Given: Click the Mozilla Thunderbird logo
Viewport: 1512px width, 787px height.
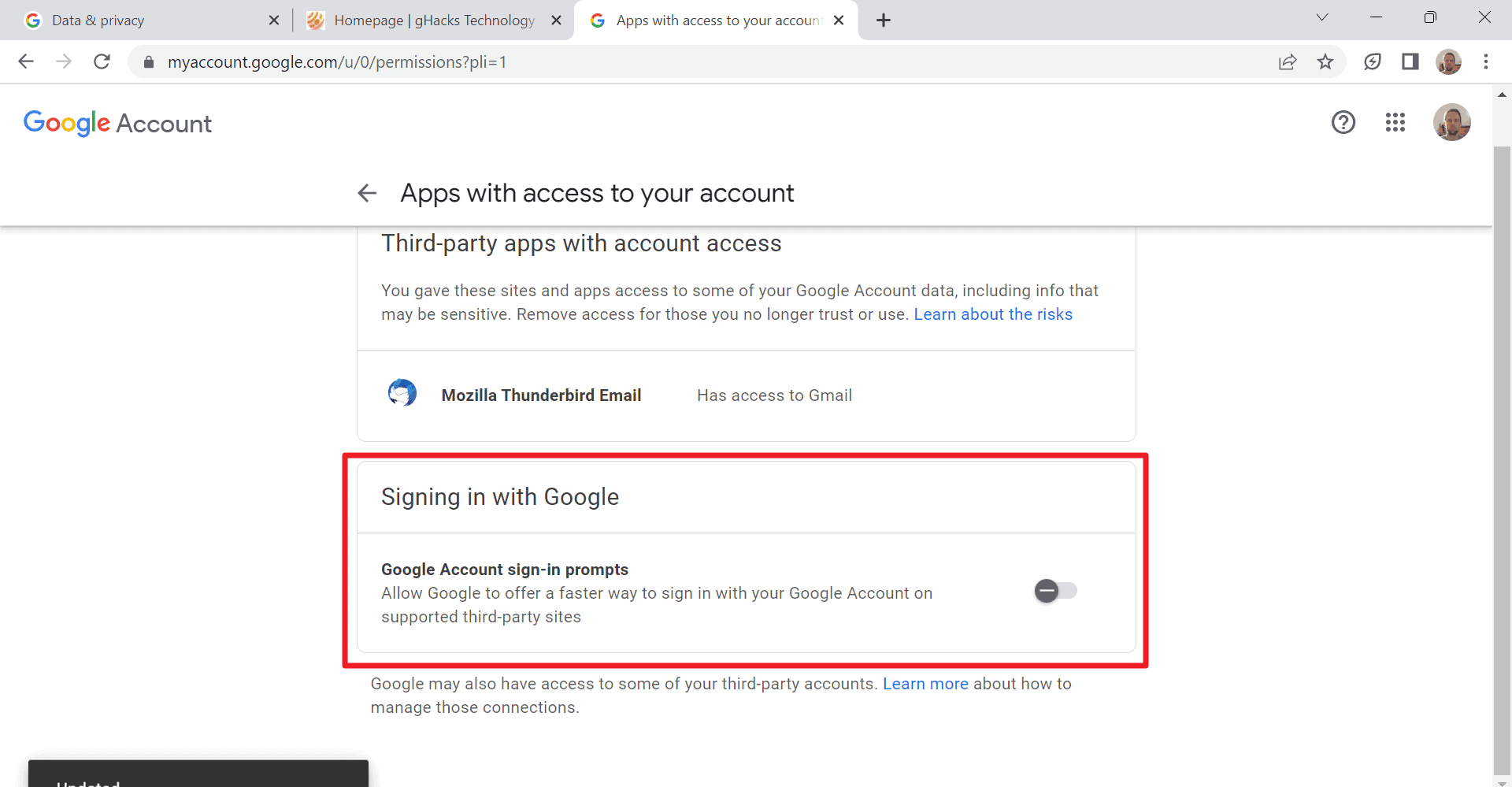Looking at the screenshot, I should (x=402, y=392).
